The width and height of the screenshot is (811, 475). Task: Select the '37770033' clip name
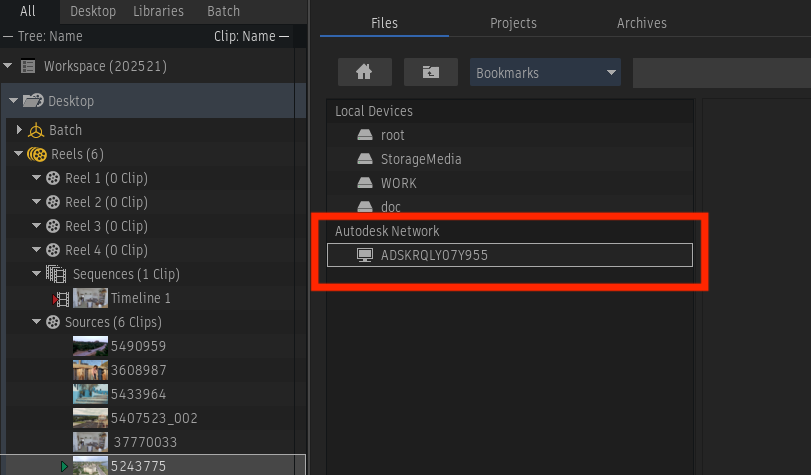(x=145, y=442)
